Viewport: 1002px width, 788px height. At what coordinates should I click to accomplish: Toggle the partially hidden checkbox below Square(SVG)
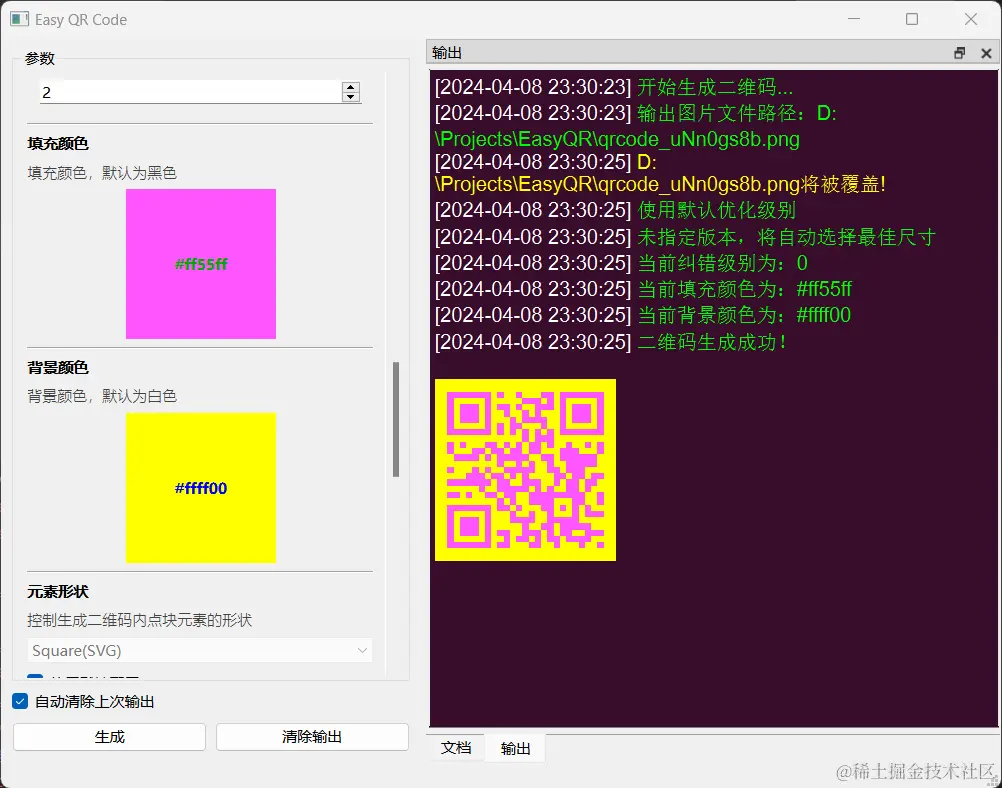(35, 676)
